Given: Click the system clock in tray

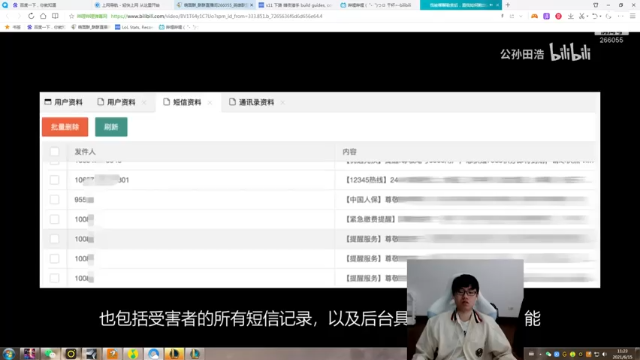Looking at the screenshot, I should tap(622, 354).
